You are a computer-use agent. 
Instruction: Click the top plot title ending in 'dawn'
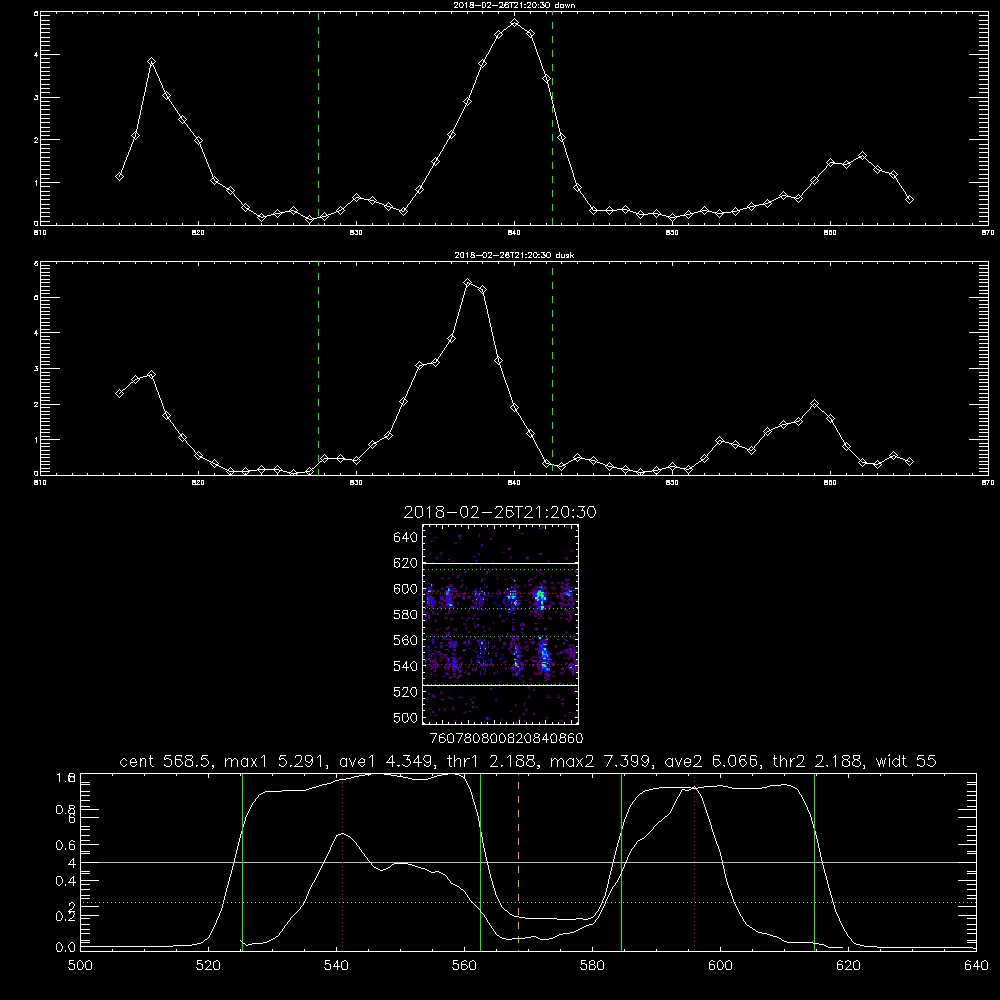(514, 5)
